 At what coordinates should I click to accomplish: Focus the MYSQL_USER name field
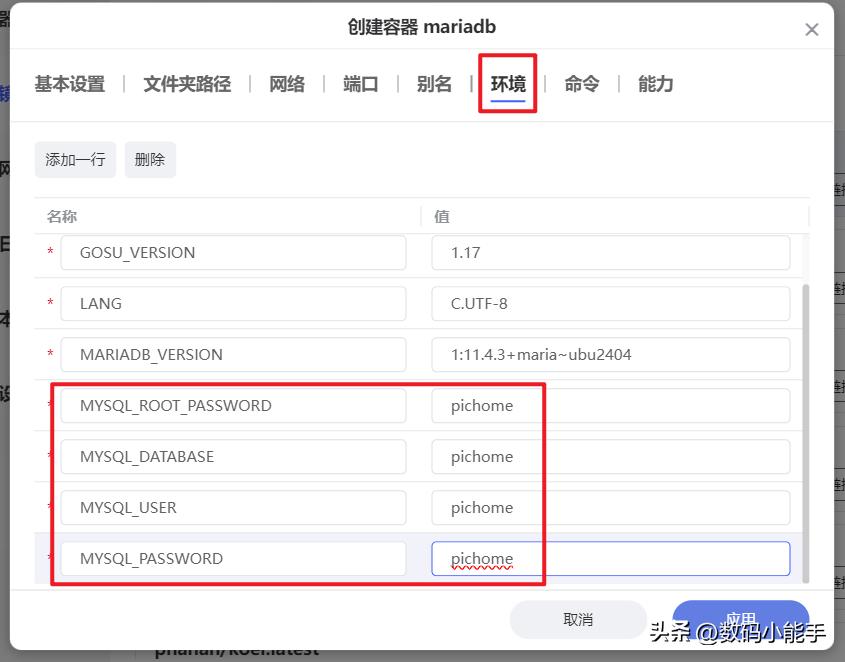pyautogui.click(x=233, y=507)
